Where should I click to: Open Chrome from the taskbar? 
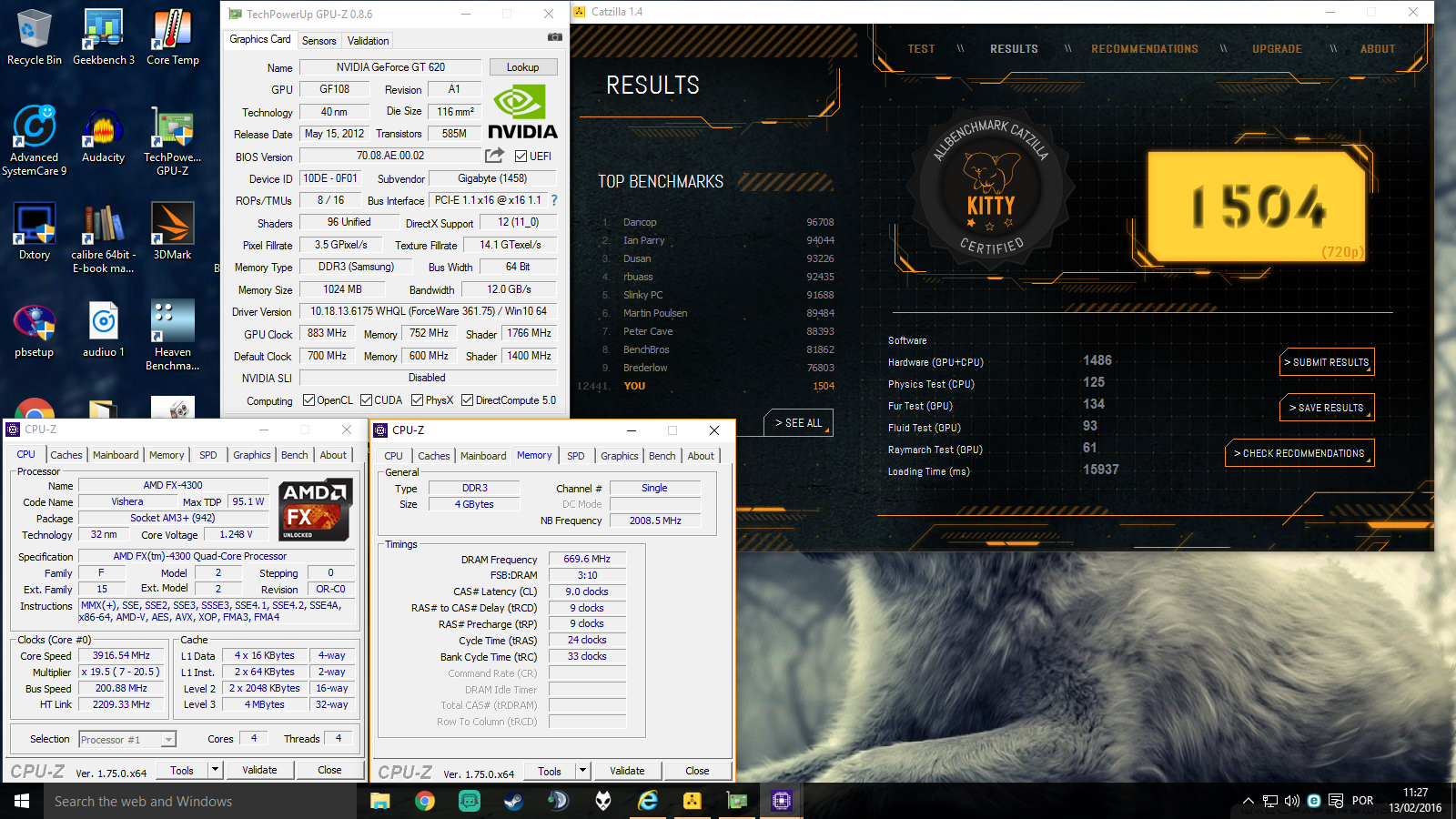[425, 801]
